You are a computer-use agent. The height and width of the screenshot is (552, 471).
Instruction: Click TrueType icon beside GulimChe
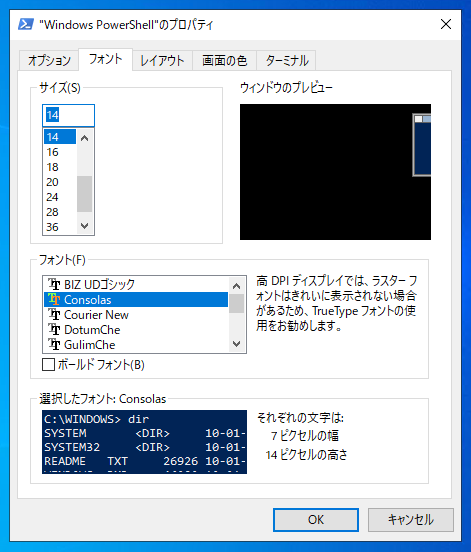pos(54,345)
